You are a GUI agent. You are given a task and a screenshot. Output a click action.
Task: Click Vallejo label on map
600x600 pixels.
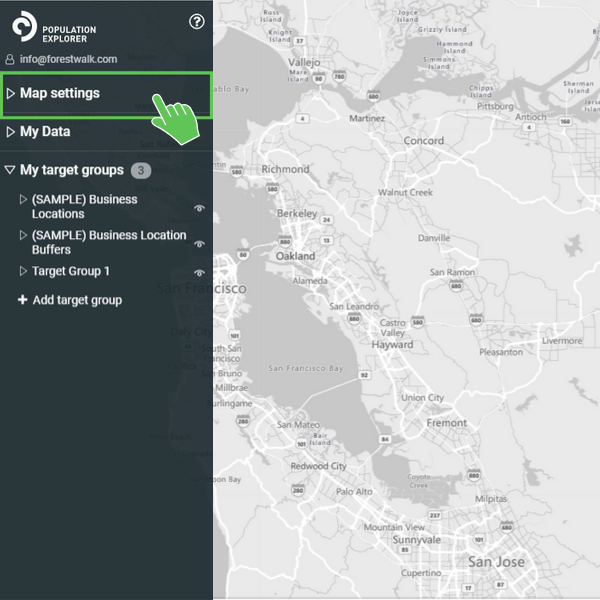coord(304,62)
